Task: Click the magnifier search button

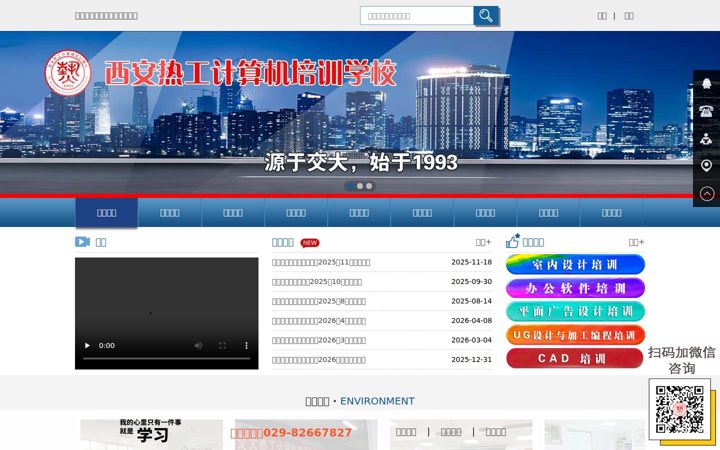Action: (486, 16)
